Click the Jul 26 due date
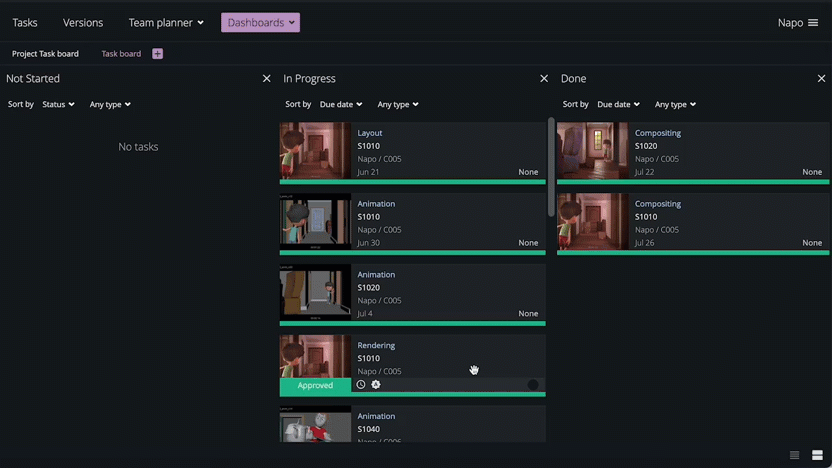The width and height of the screenshot is (832, 468). click(644, 243)
